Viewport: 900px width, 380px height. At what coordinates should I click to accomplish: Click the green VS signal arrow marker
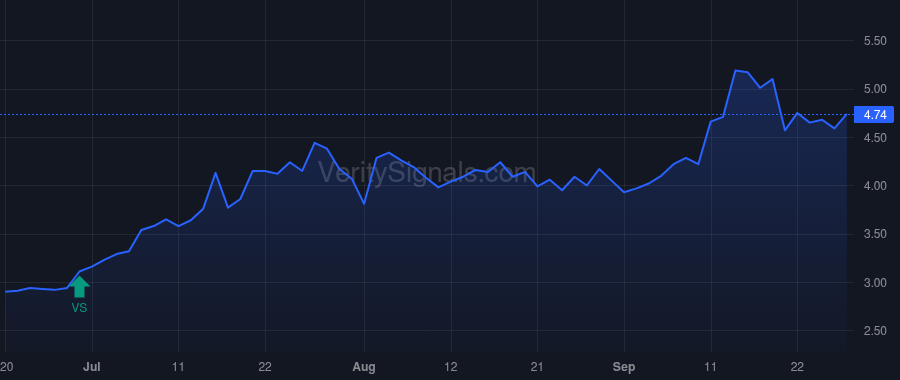[x=79, y=287]
